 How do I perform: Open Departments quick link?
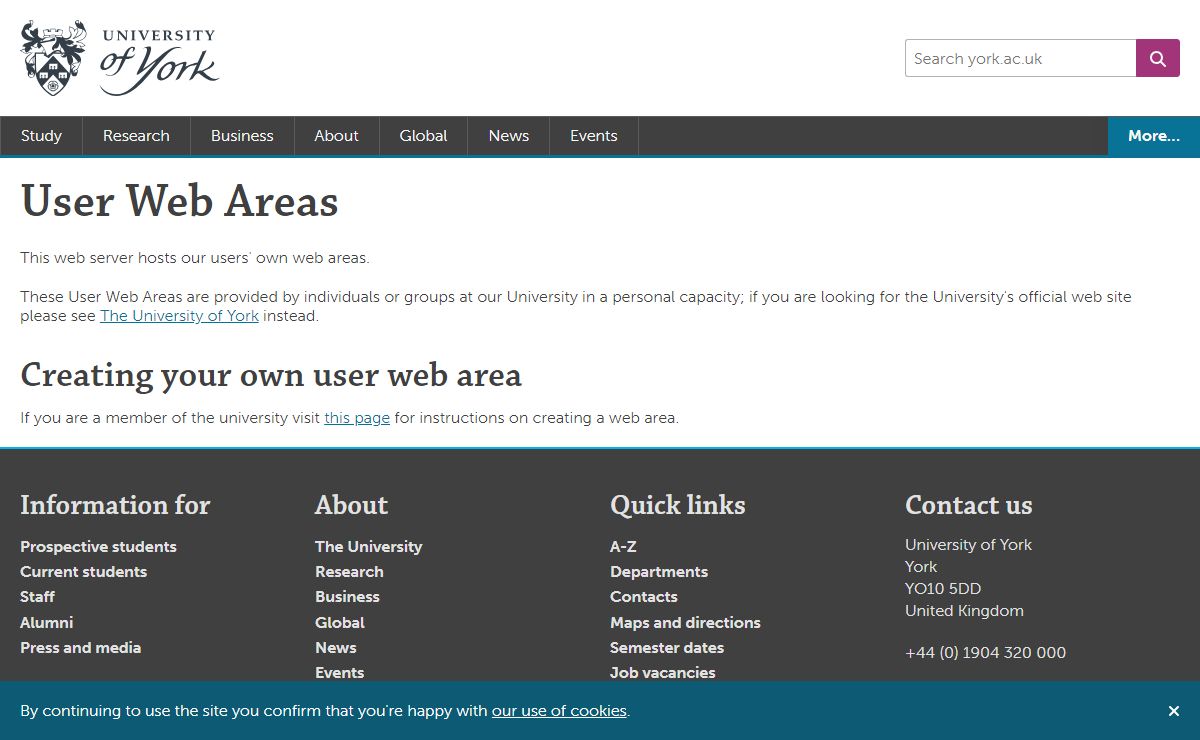pyautogui.click(x=659, y=572)
